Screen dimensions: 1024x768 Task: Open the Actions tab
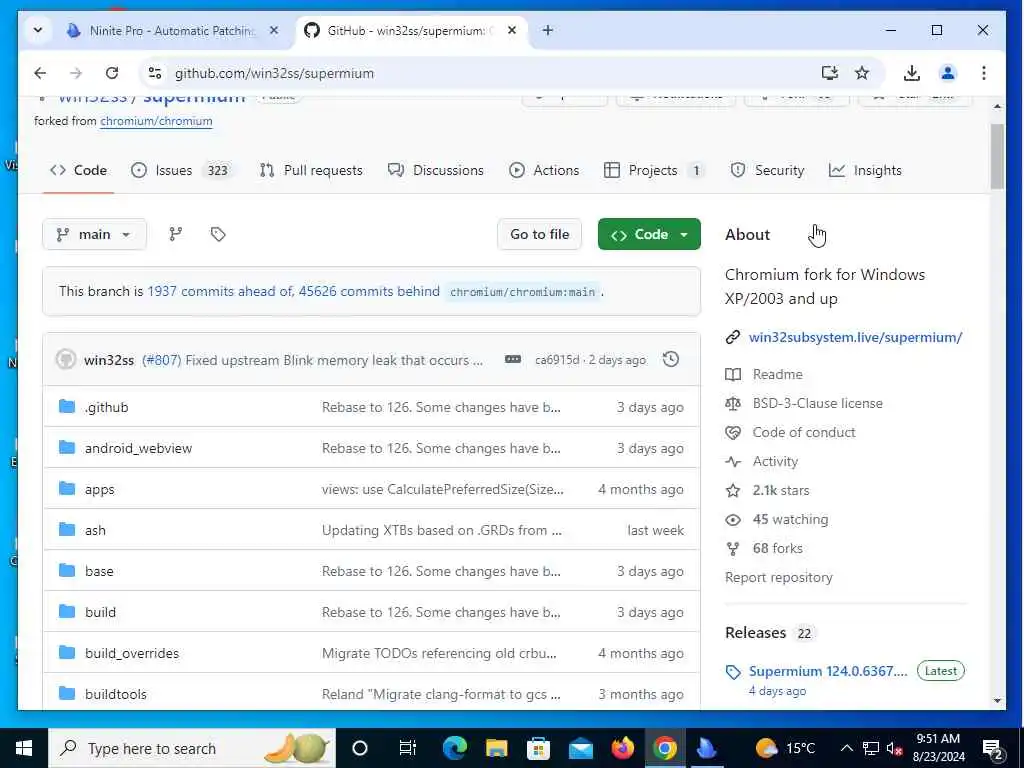544,170
